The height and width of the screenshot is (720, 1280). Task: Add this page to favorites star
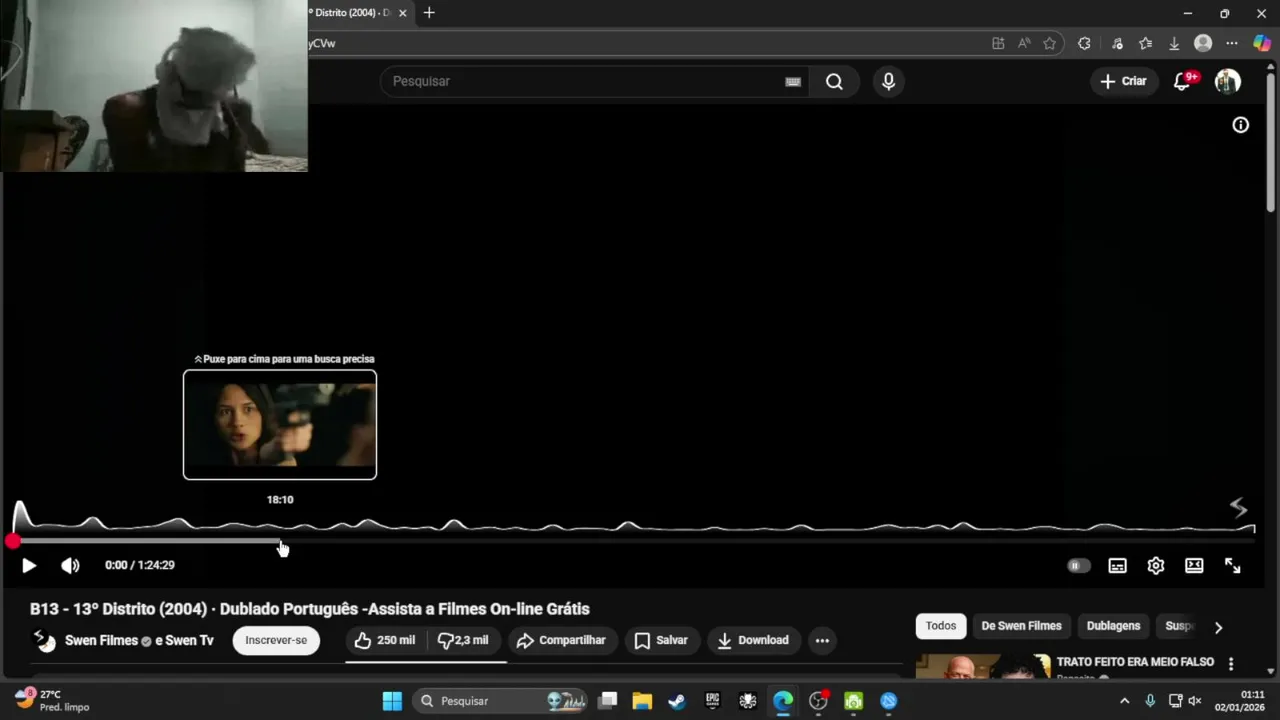pyautogui.click(x=1050, y=43)
